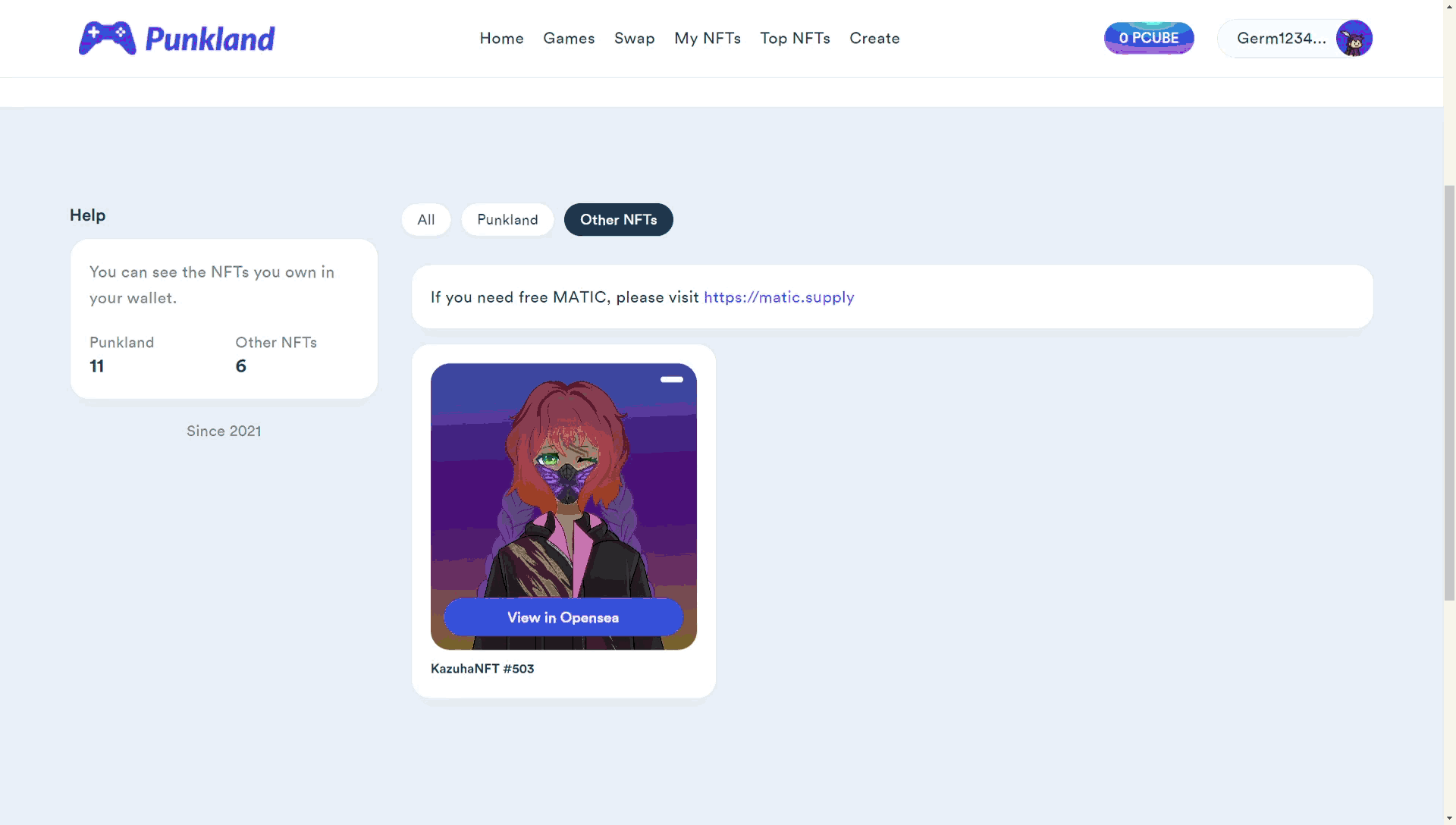Go to the Home menu item
This screenshot has height=825, width=1456.
501,38
